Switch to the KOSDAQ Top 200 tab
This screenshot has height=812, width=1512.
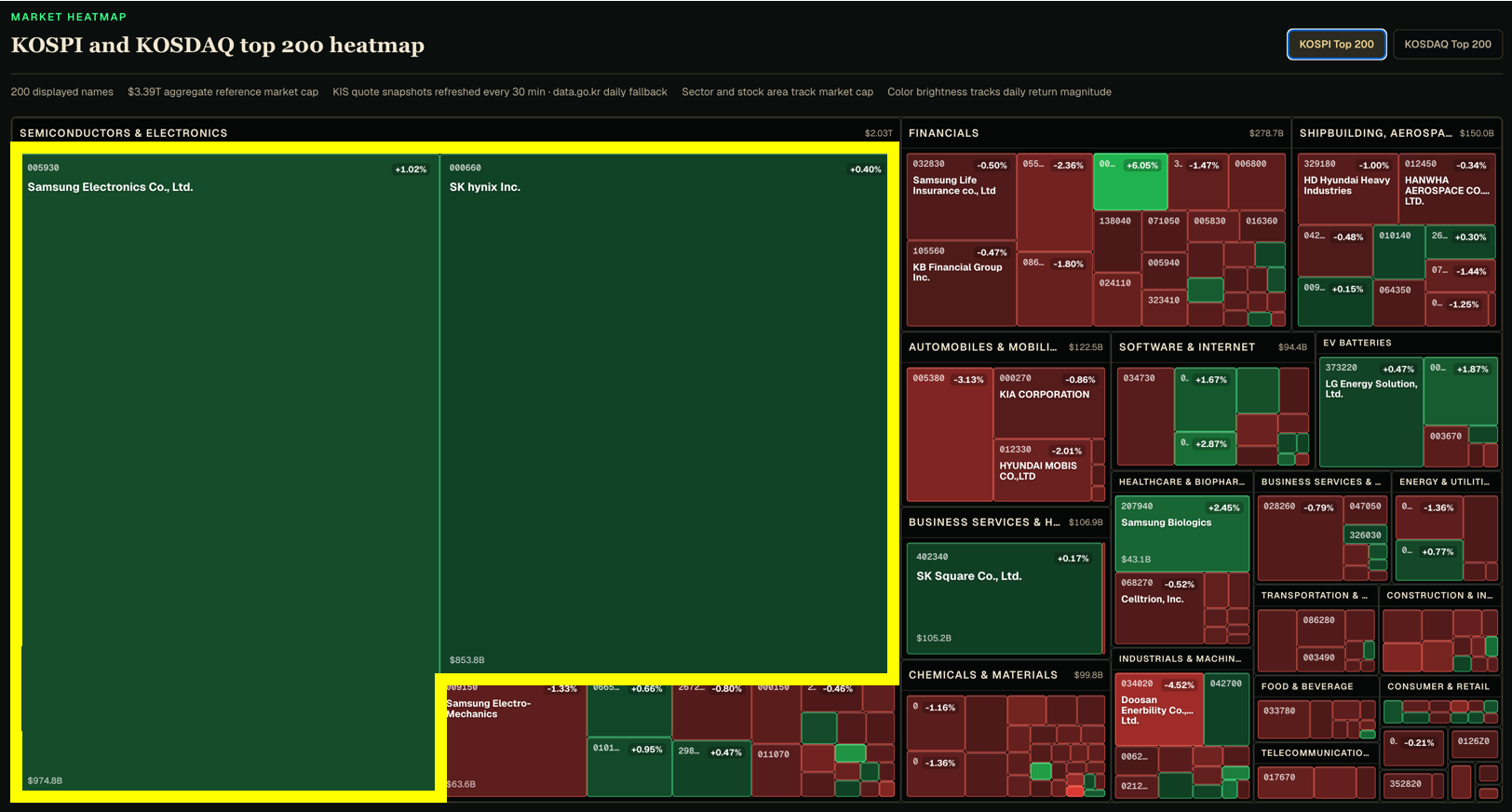coord(1447,44)
